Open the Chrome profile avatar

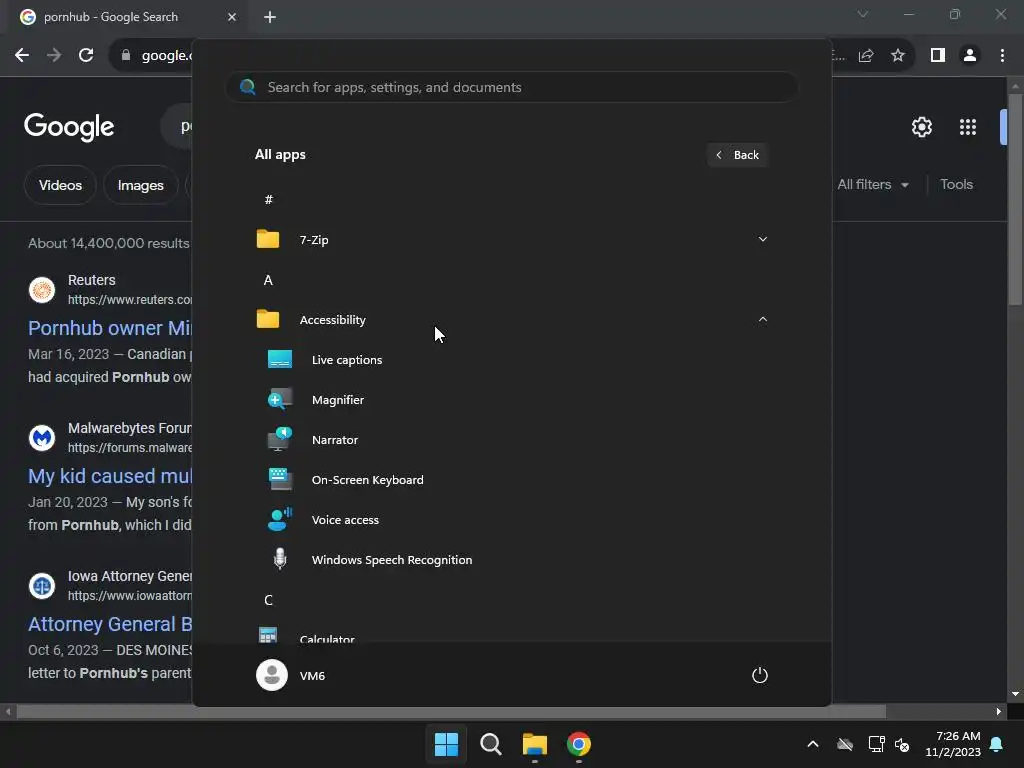point(970,56)
